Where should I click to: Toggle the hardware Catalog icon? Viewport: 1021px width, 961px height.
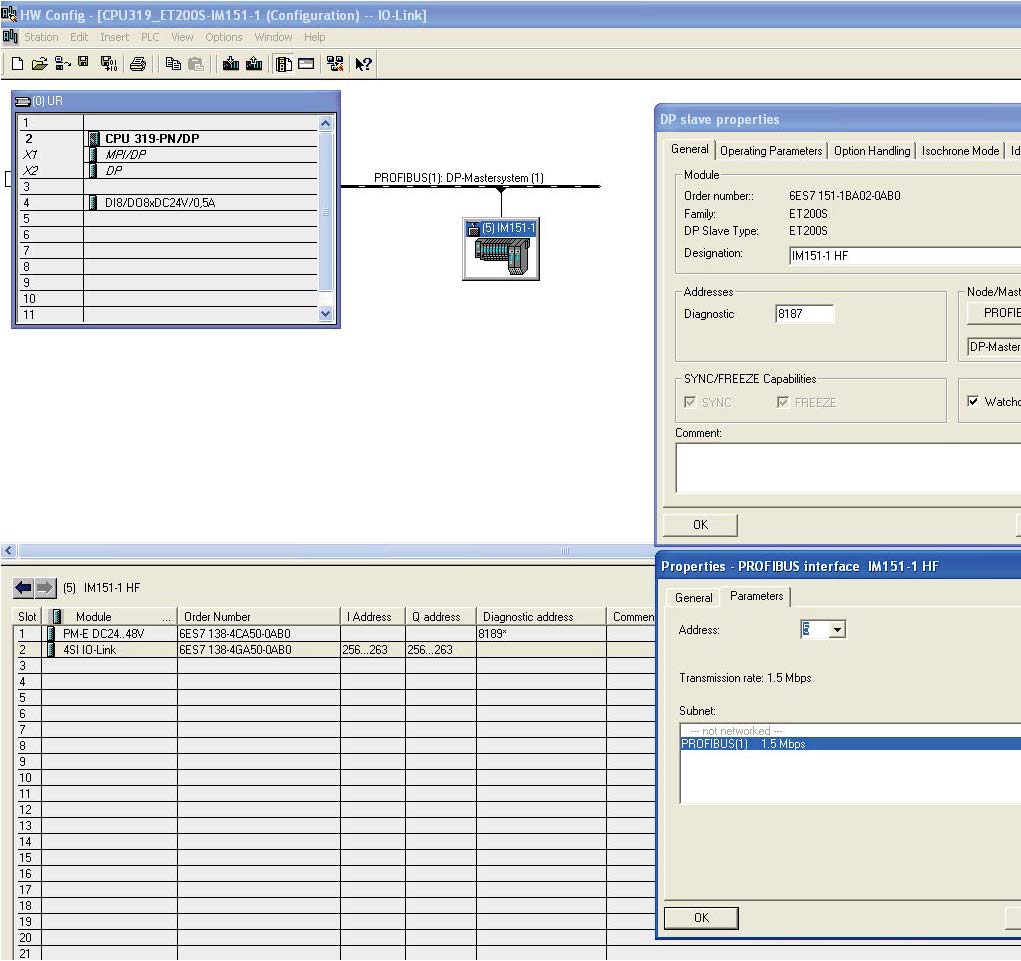click(x=283, y=63)
